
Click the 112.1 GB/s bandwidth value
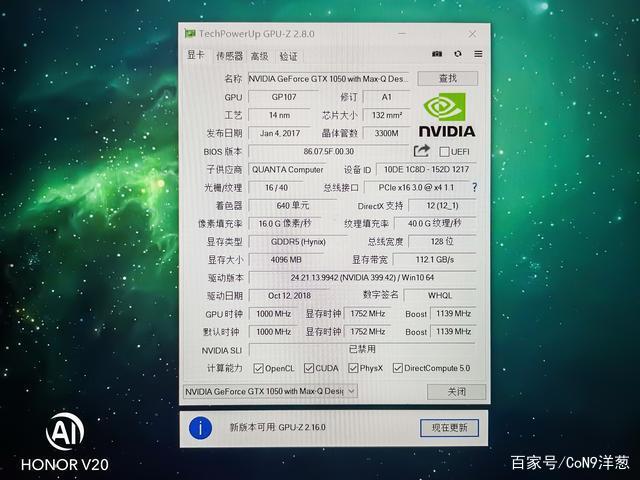(435, 260)
